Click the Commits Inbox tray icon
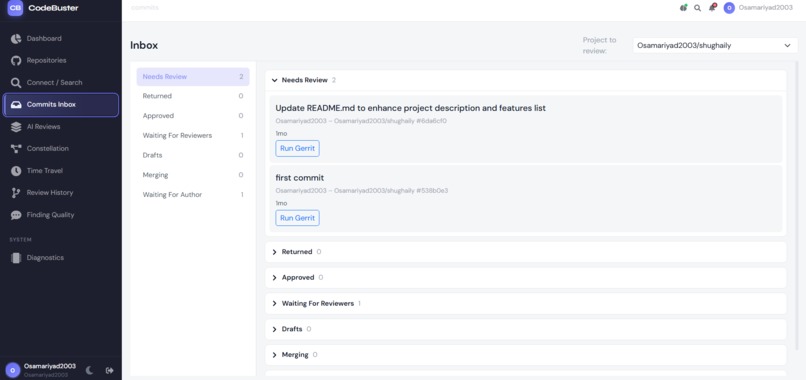Screen dimensions: 806x380 pyautogui.click(x=16, y=105)
